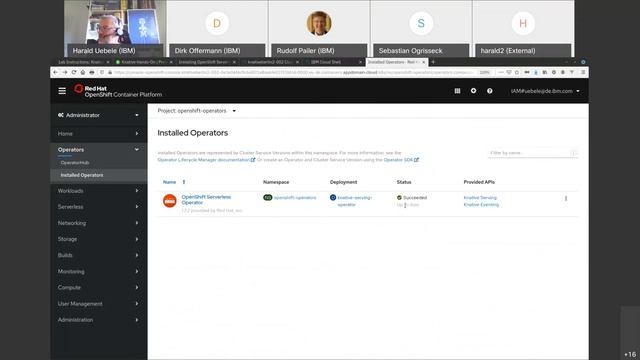Image resolution: width=640 pixels, height=360 pixels.
Task: Click the browser print icon
Action: (92, 72)
